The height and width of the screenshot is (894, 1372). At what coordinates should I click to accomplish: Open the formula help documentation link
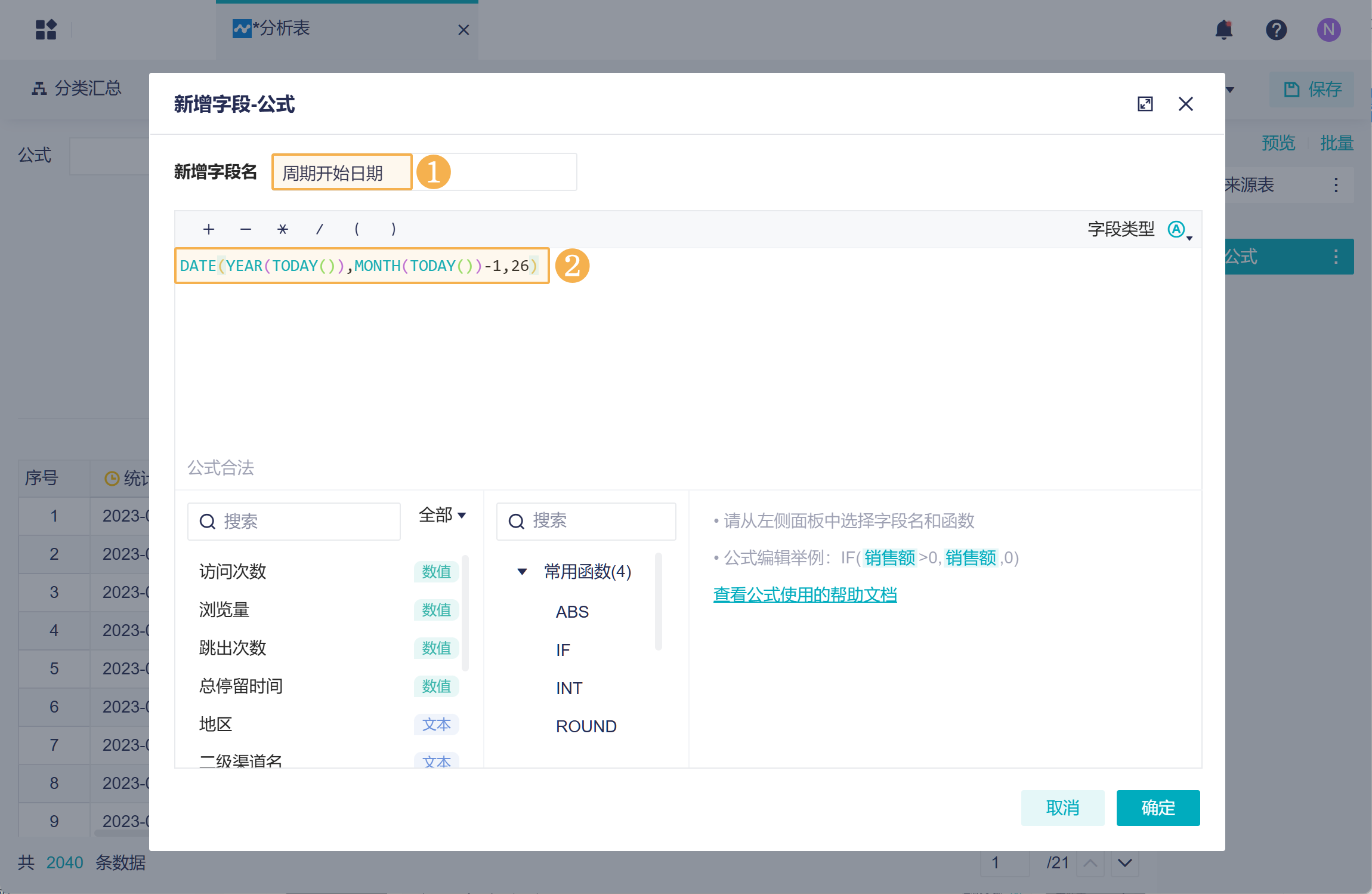point(805,594)
